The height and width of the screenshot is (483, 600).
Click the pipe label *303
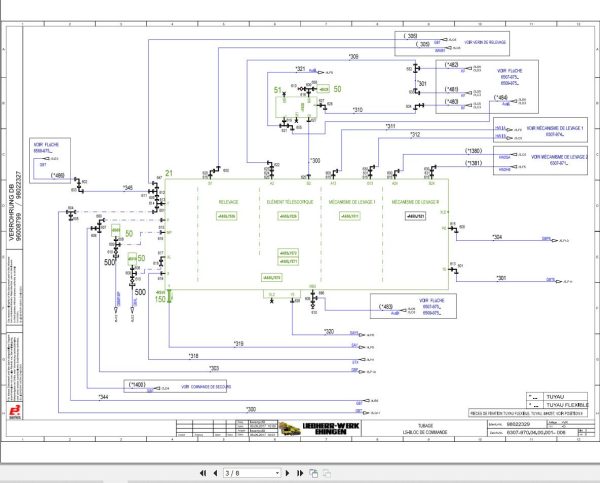[214, 368]
